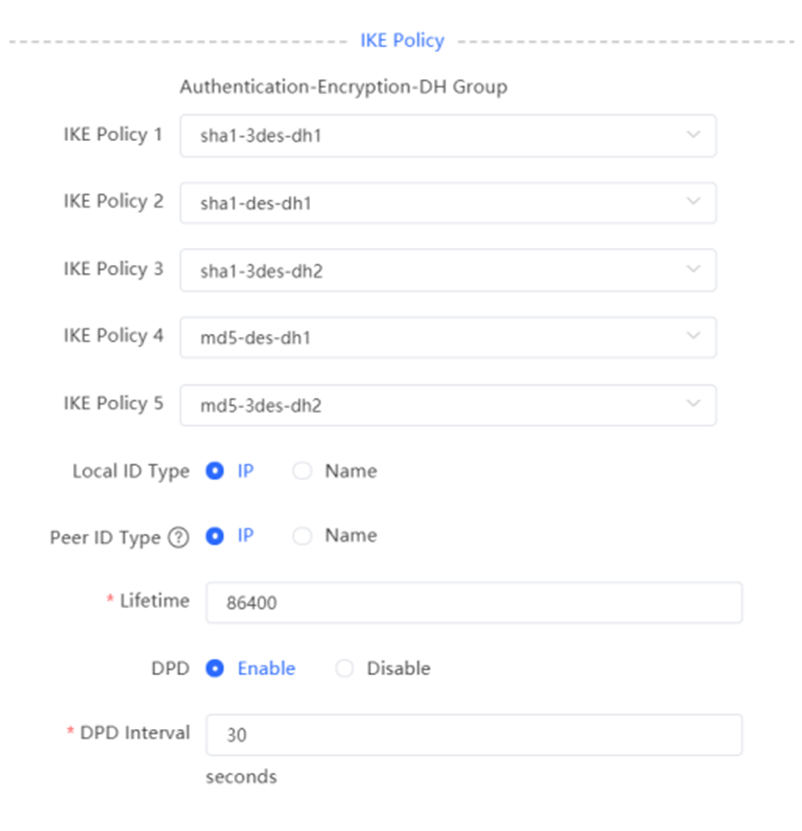The width and height of the screenshot is (802, 831).
Task: Open the sha1-3des-dh1 policy combo box
Action: 448,136
